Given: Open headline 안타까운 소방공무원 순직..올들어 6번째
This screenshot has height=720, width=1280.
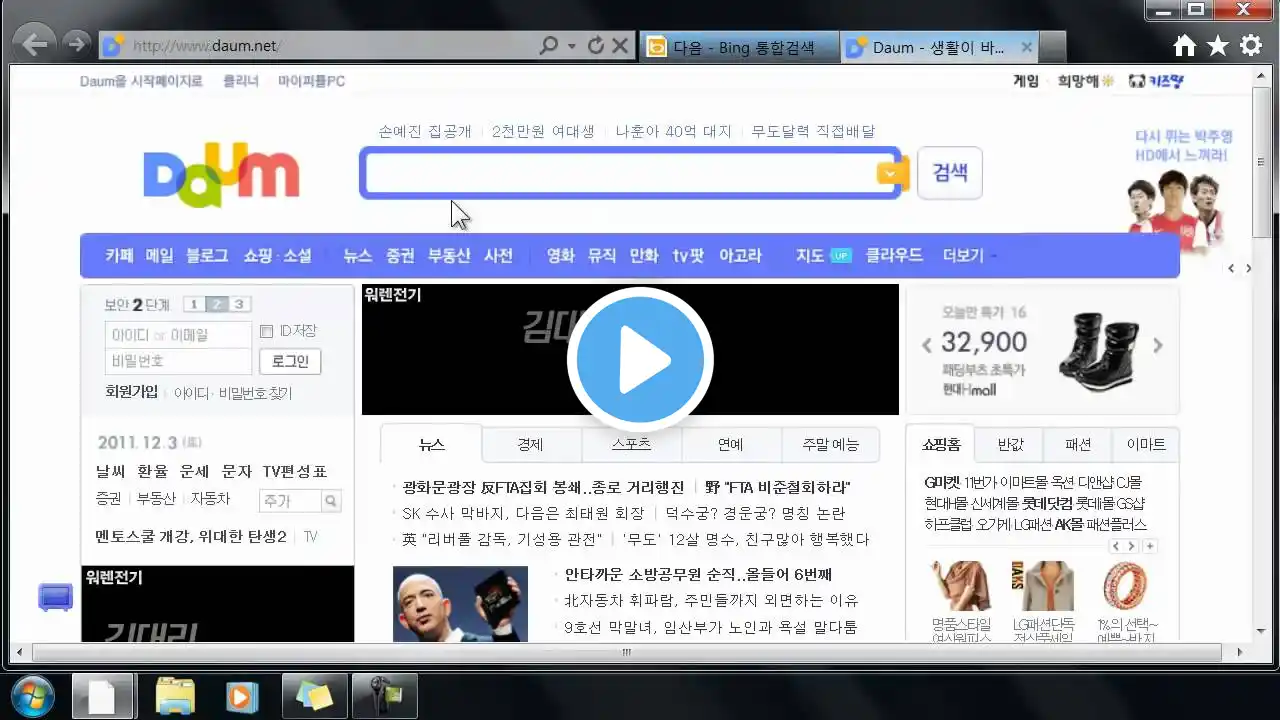Looking at the screenshot, I should pyautogui.click(x=698, y=574).
